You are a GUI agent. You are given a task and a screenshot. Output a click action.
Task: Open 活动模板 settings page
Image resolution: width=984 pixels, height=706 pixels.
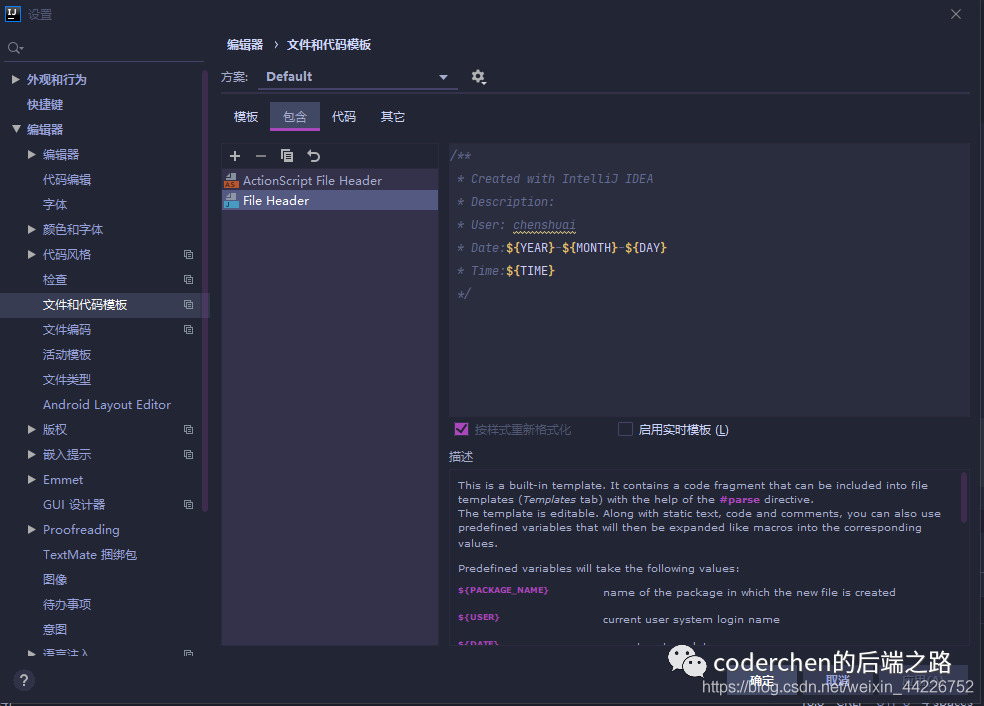click(67, 355)
